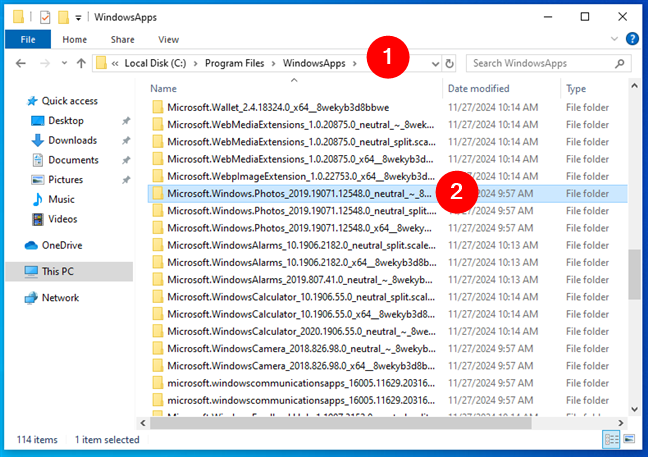Open Customize Quick Access Toolbar dropdown
Screen dimensions: 648x457
click(78, 17)
